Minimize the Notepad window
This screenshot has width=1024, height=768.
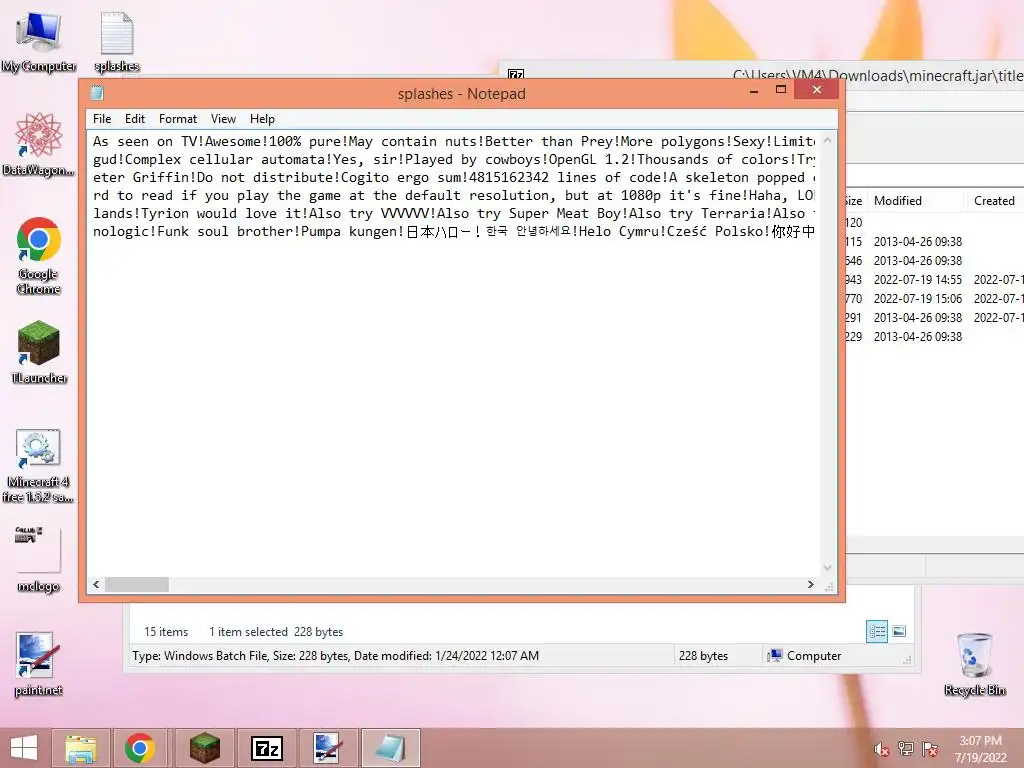point(754,90)
